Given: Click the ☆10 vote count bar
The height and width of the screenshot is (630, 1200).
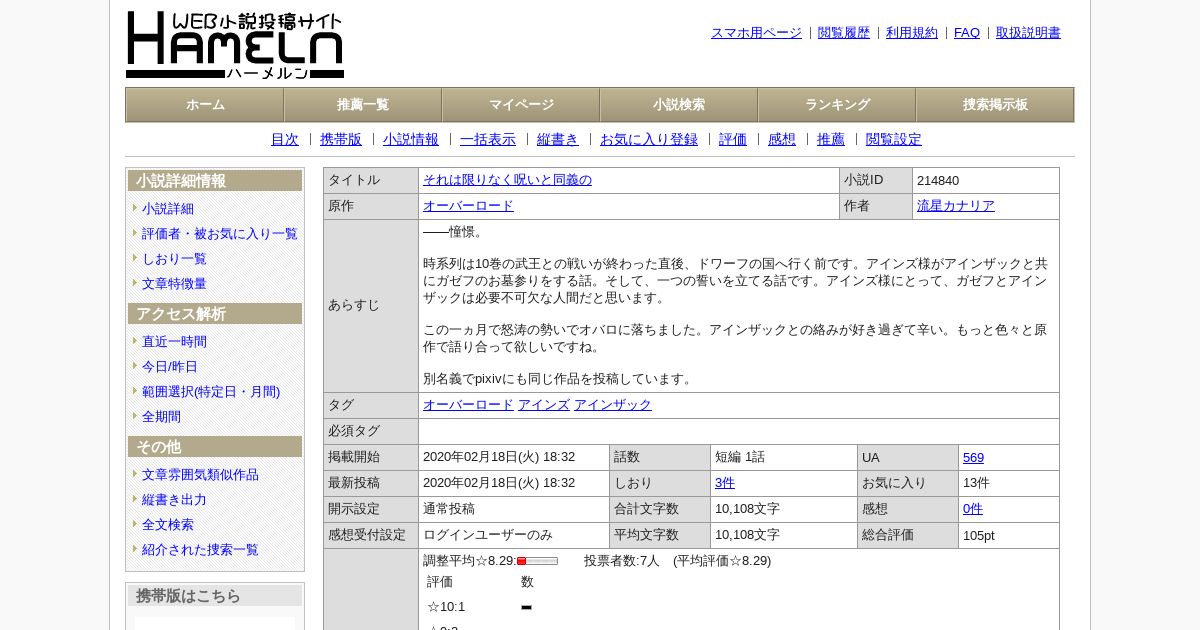Looking at the screenshot, I should tap(526, 607).
